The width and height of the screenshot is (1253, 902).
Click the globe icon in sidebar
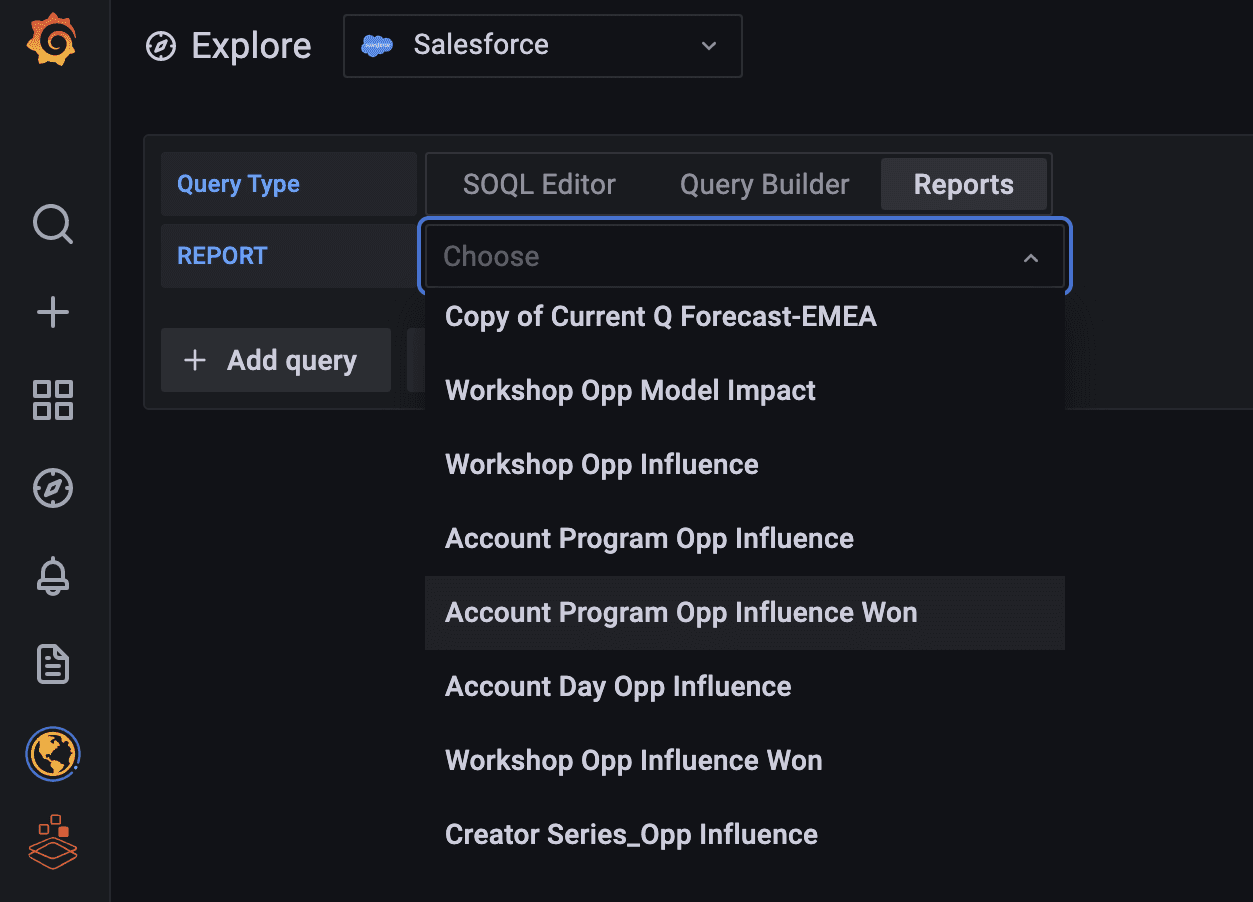(x=53, y=754)
